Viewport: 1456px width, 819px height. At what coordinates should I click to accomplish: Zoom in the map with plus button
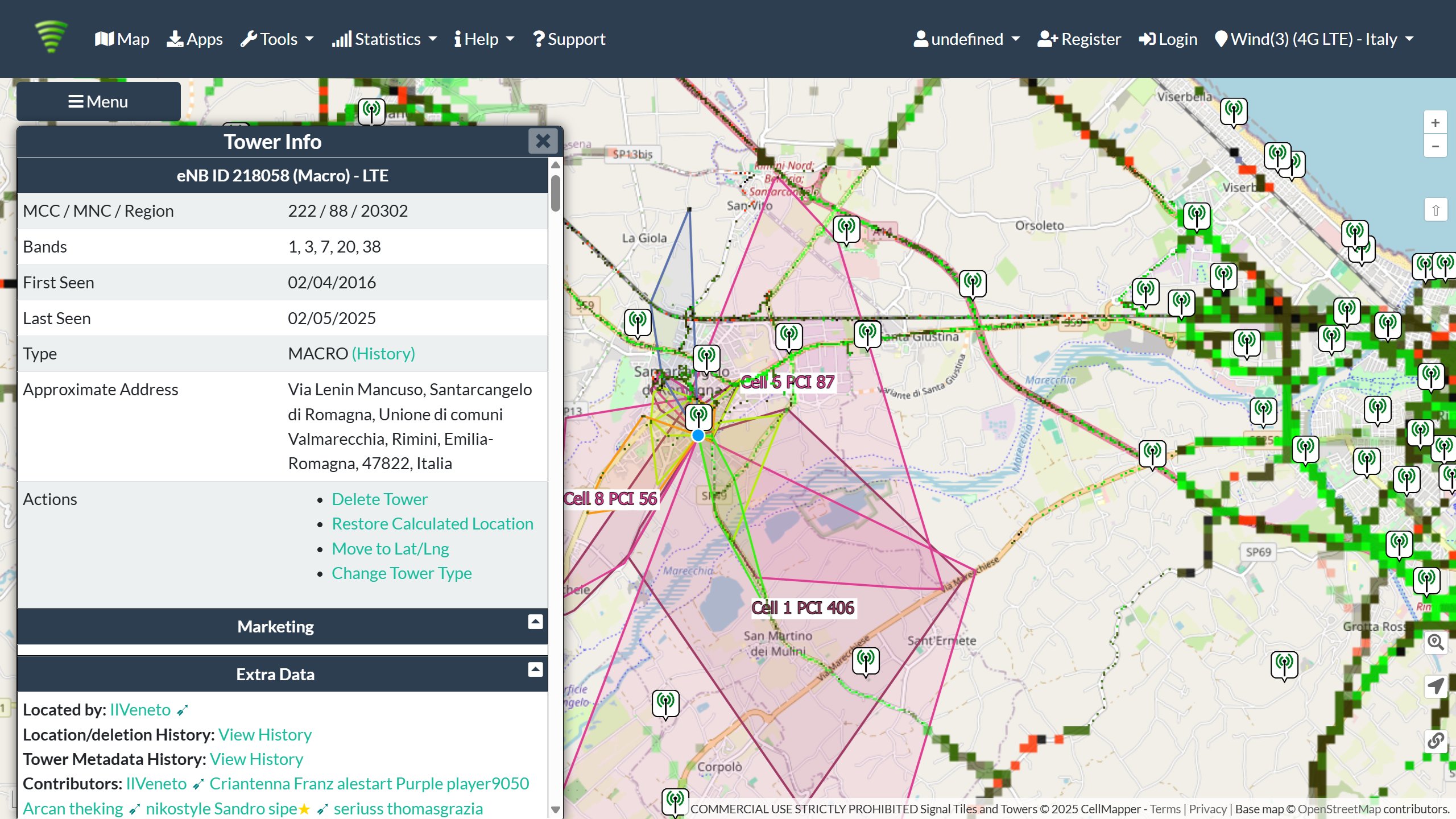pos(1435,123)
